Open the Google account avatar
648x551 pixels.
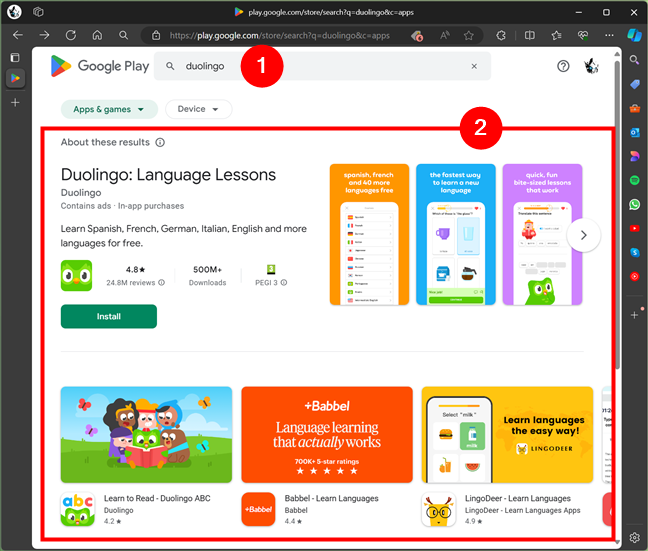coord(591,66)
